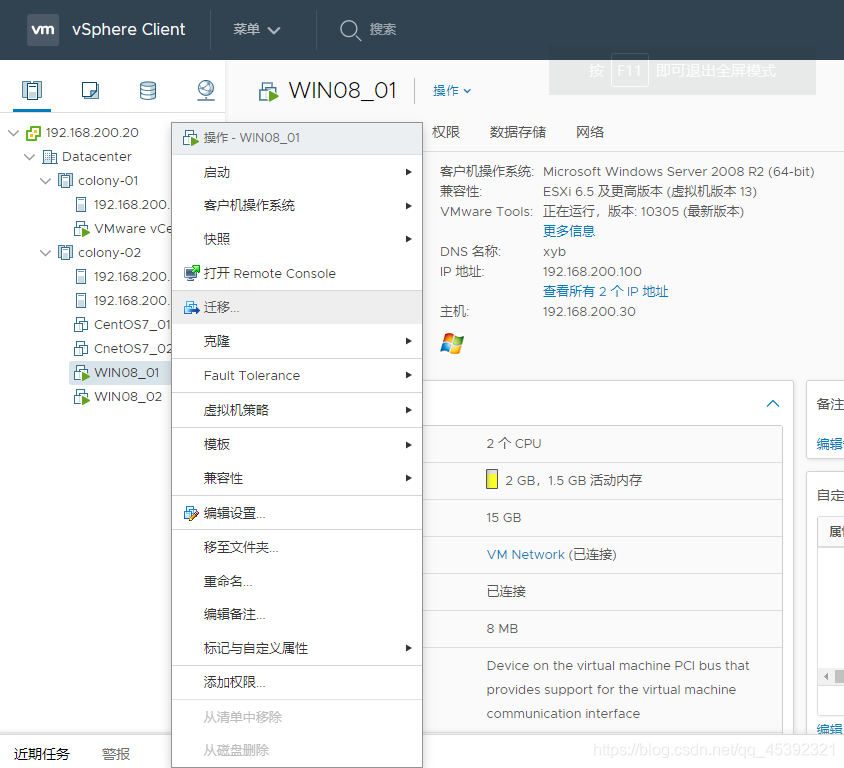Select 编辑备注... menu entry
Screen dimensions: 844x768
point(297,615)
